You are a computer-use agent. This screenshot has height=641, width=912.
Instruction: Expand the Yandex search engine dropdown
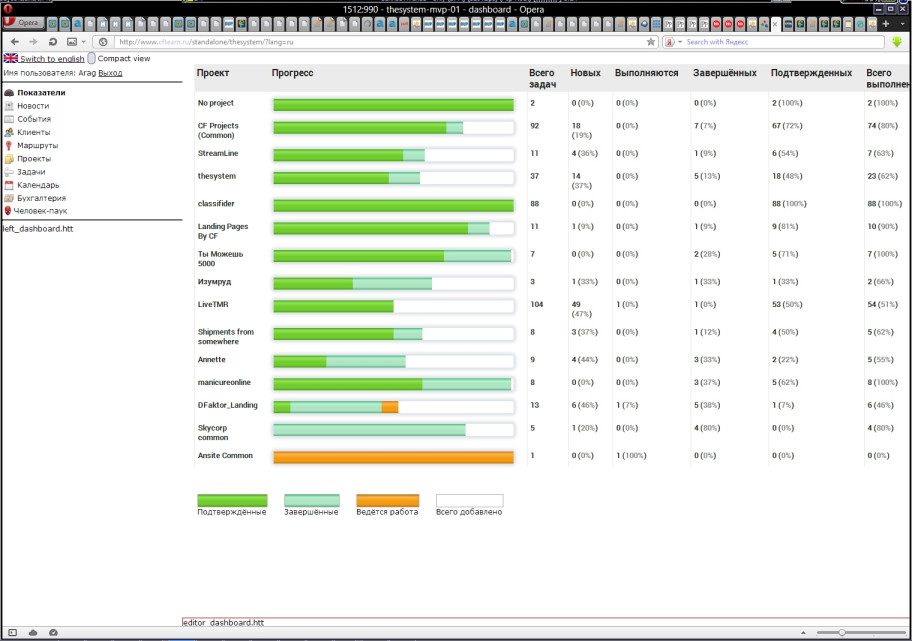(x=680, y=42)
